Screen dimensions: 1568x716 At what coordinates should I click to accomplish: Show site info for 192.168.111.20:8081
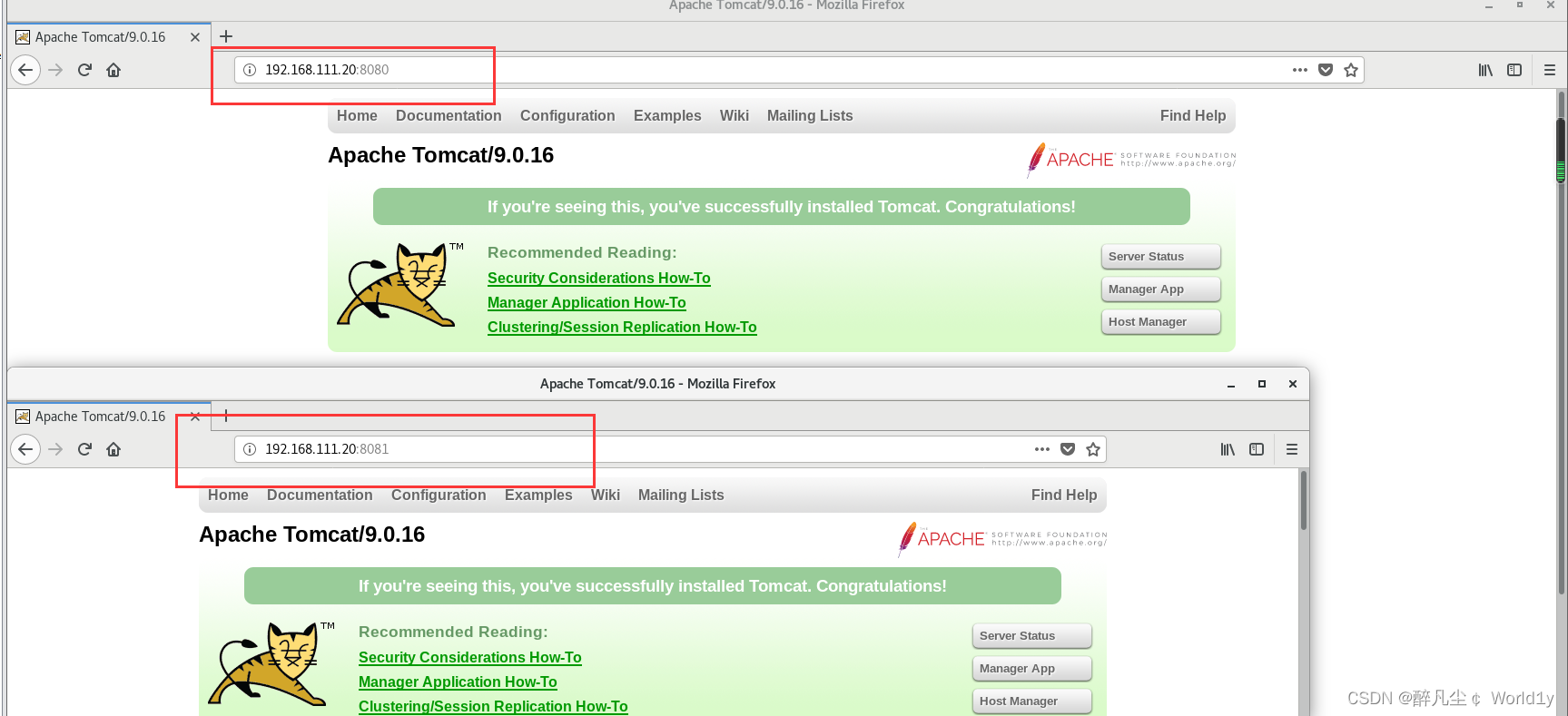[x=250, y=449]
